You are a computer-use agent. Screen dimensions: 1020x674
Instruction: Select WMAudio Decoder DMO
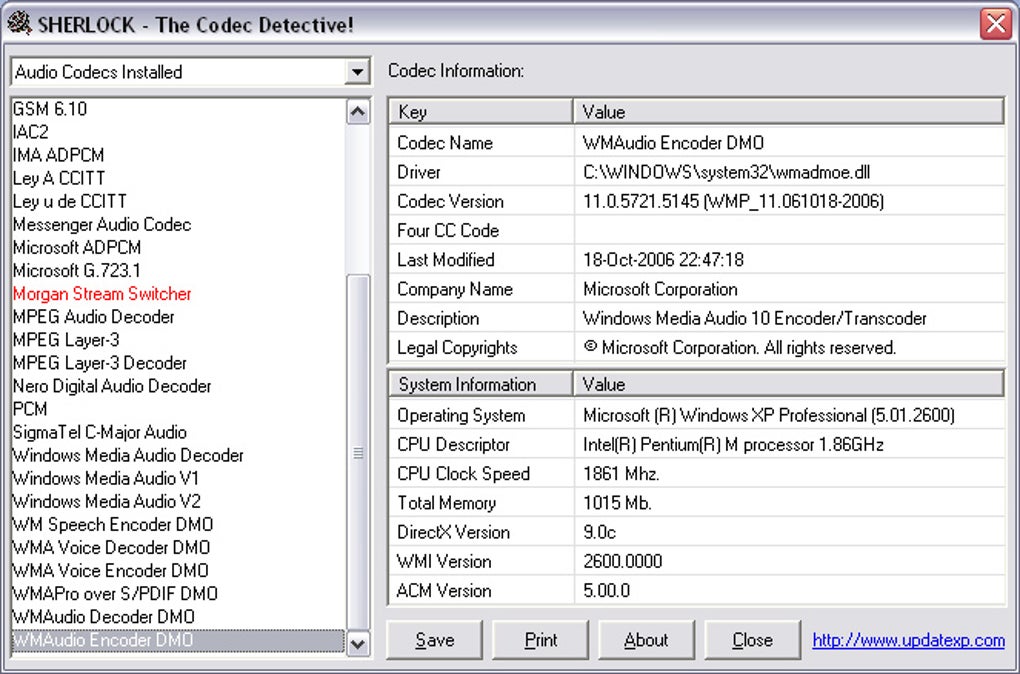(103, 617)
